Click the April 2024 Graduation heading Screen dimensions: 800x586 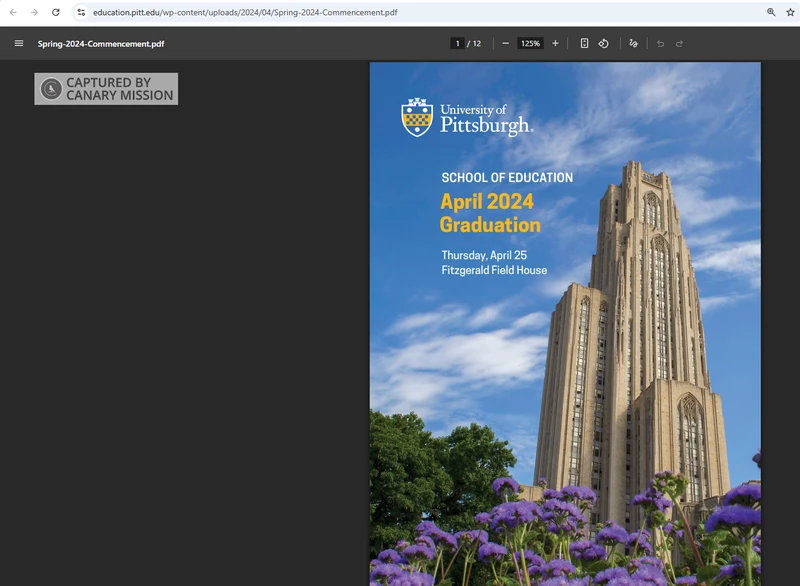[489, 212]
